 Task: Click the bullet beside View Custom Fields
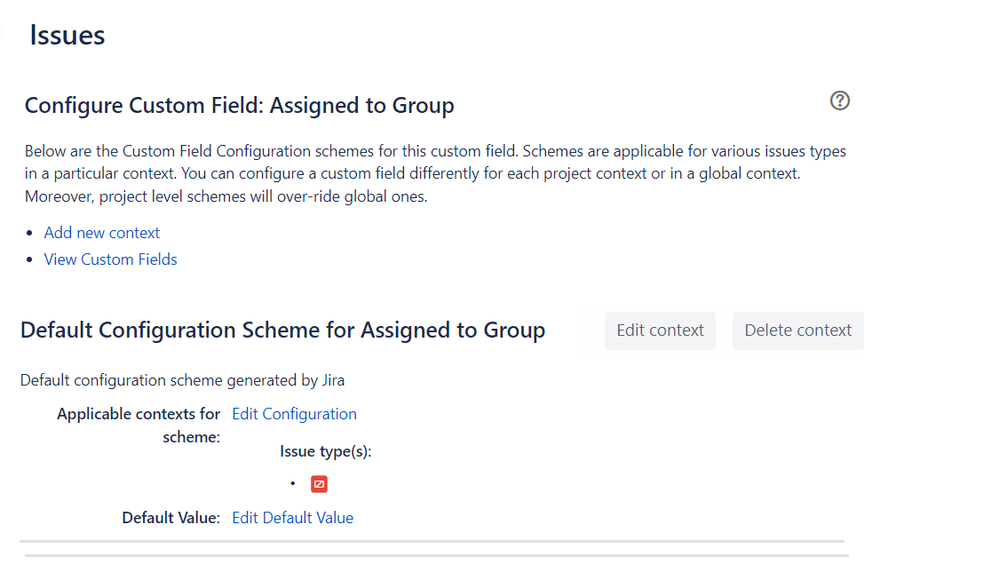click(29, 260)
